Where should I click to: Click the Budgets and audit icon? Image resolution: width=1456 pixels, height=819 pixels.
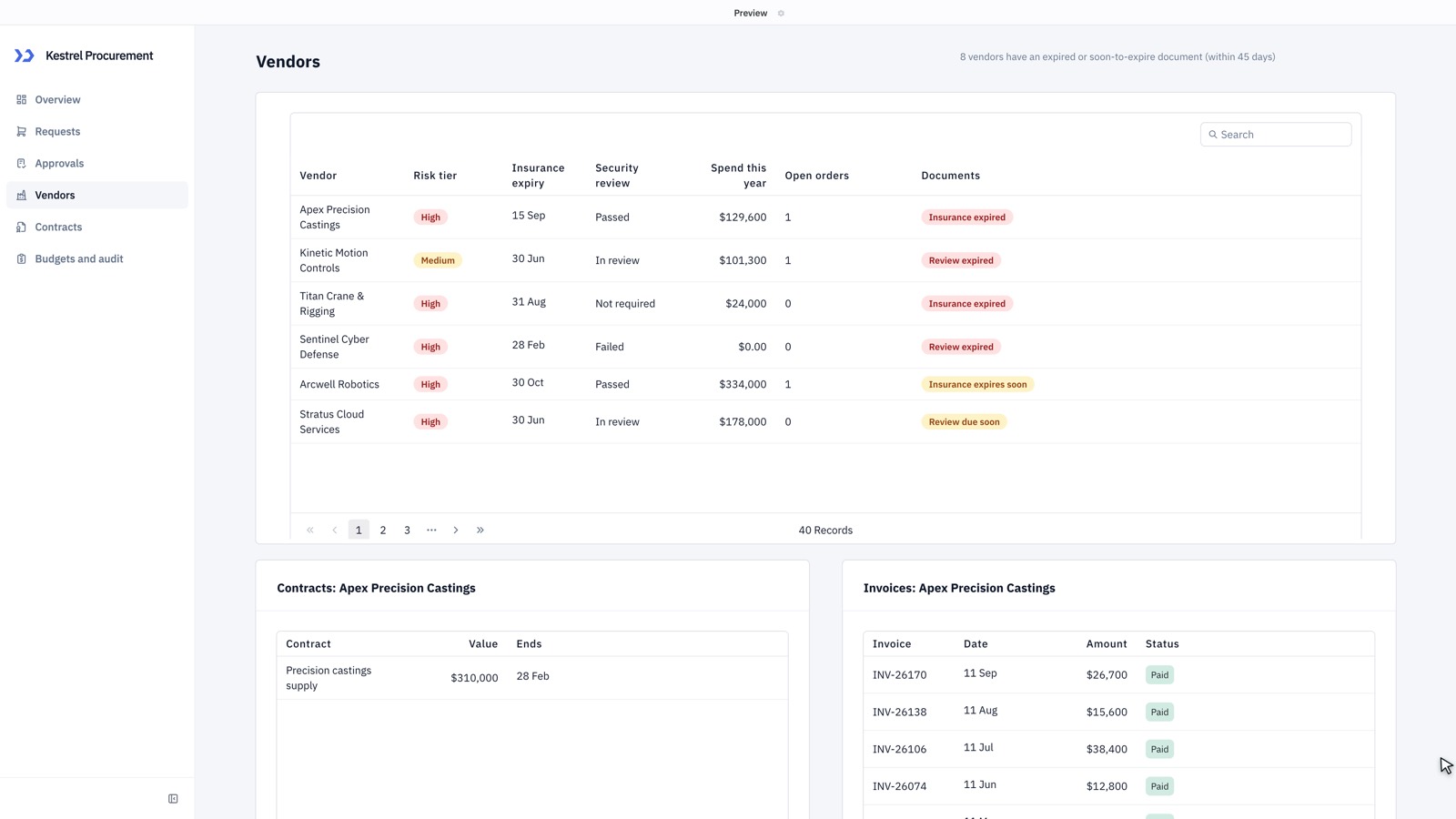21,259
